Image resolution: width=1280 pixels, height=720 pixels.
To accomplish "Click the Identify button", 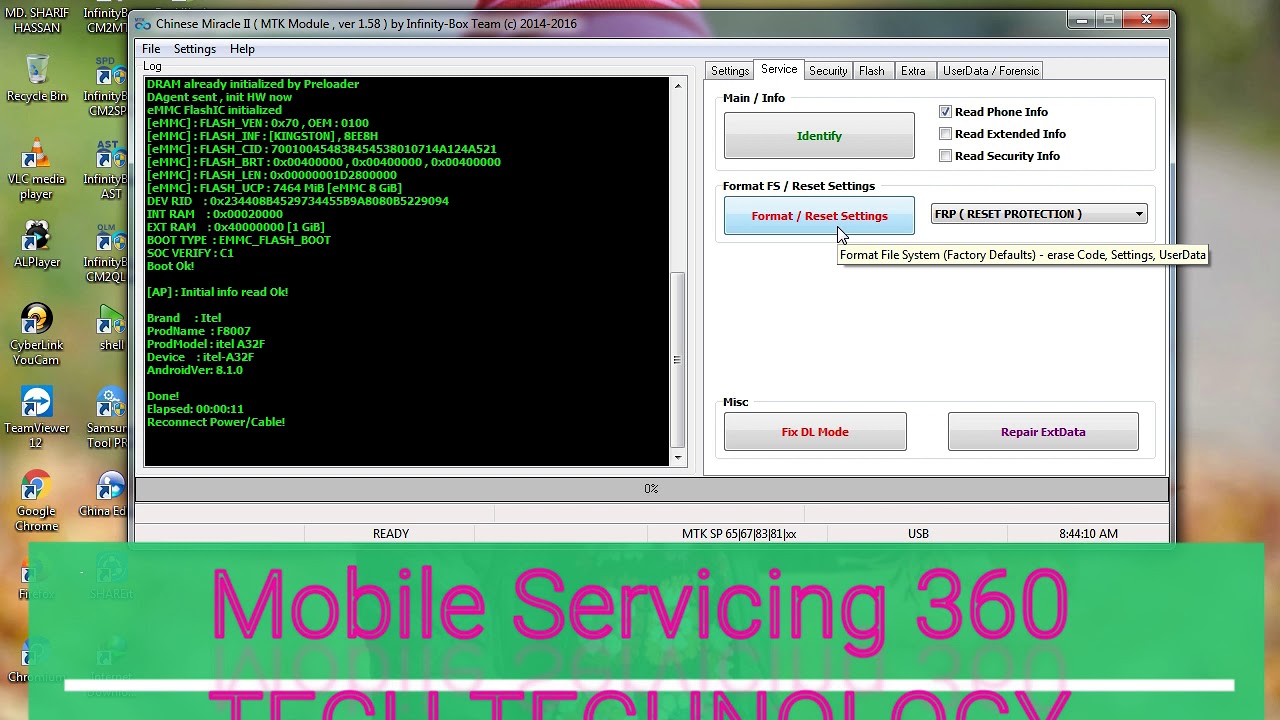I will [x=819, y=136].
